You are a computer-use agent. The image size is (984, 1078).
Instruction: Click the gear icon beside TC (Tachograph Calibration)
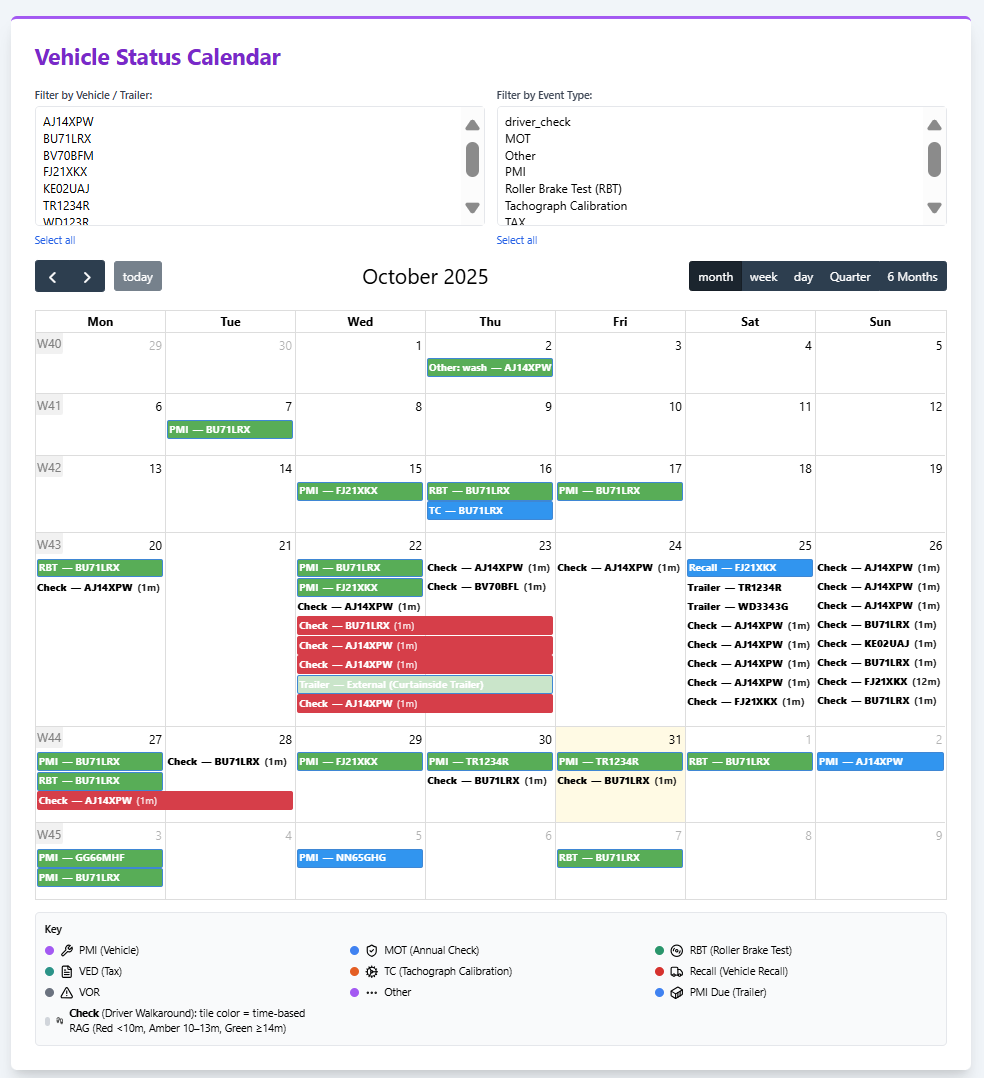pyautogui.click(x=371, y=971)
